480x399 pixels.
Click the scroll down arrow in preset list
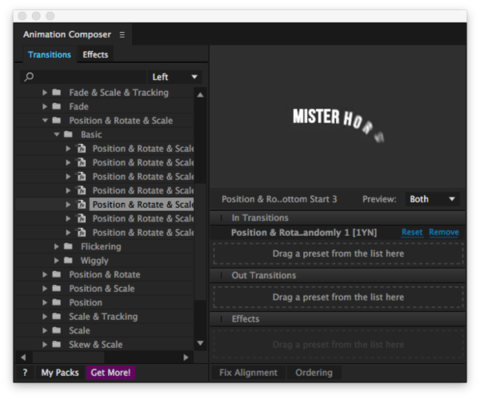pos(200,343)
